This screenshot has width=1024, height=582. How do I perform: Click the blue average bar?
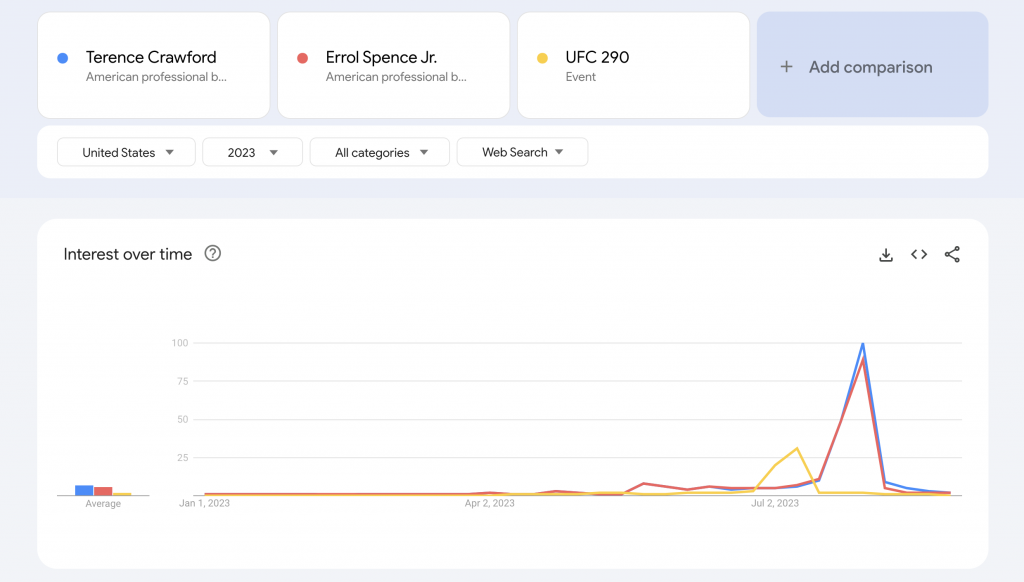coord(84,490)
